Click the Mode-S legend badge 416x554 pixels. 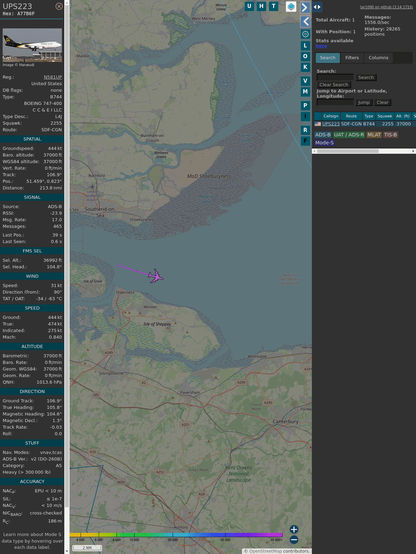pyautogui.click(x=324, y=143)
